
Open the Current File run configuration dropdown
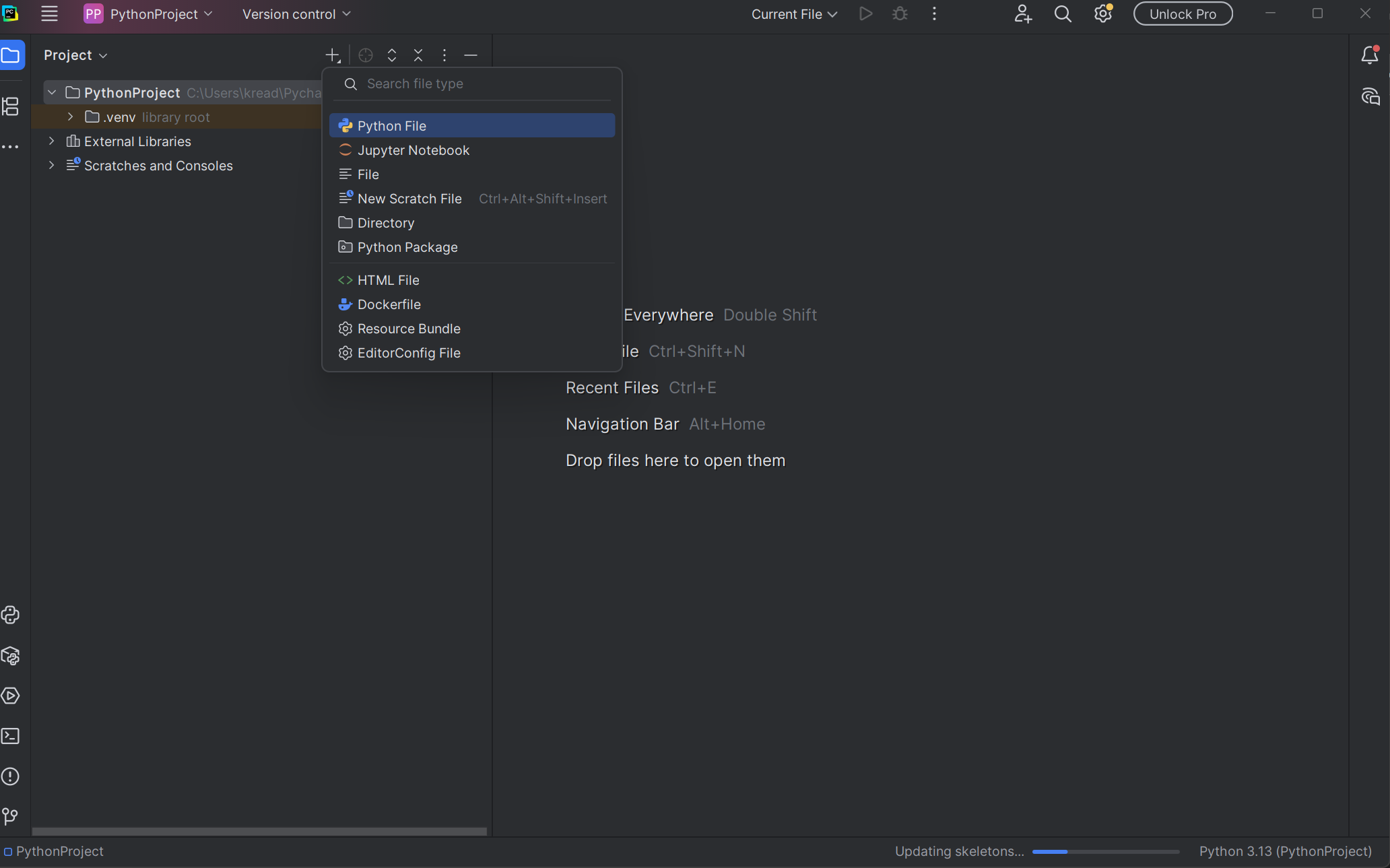tap(794, 13)
